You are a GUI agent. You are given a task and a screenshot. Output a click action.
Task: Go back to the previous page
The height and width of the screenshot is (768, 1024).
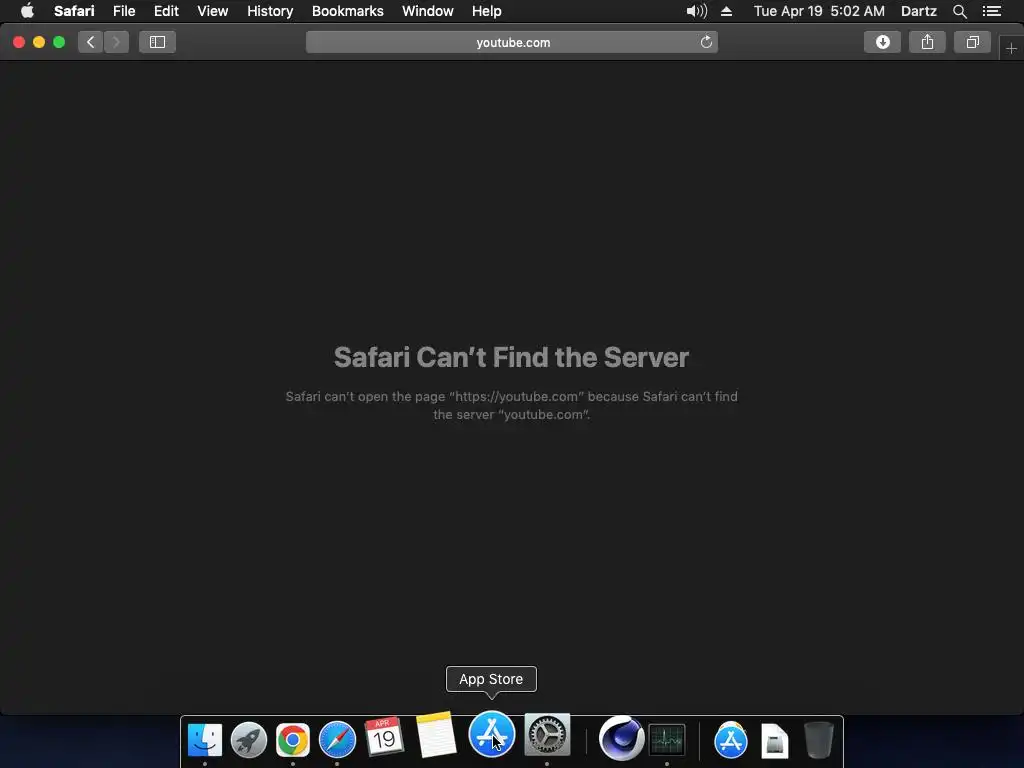pos(91,42)
